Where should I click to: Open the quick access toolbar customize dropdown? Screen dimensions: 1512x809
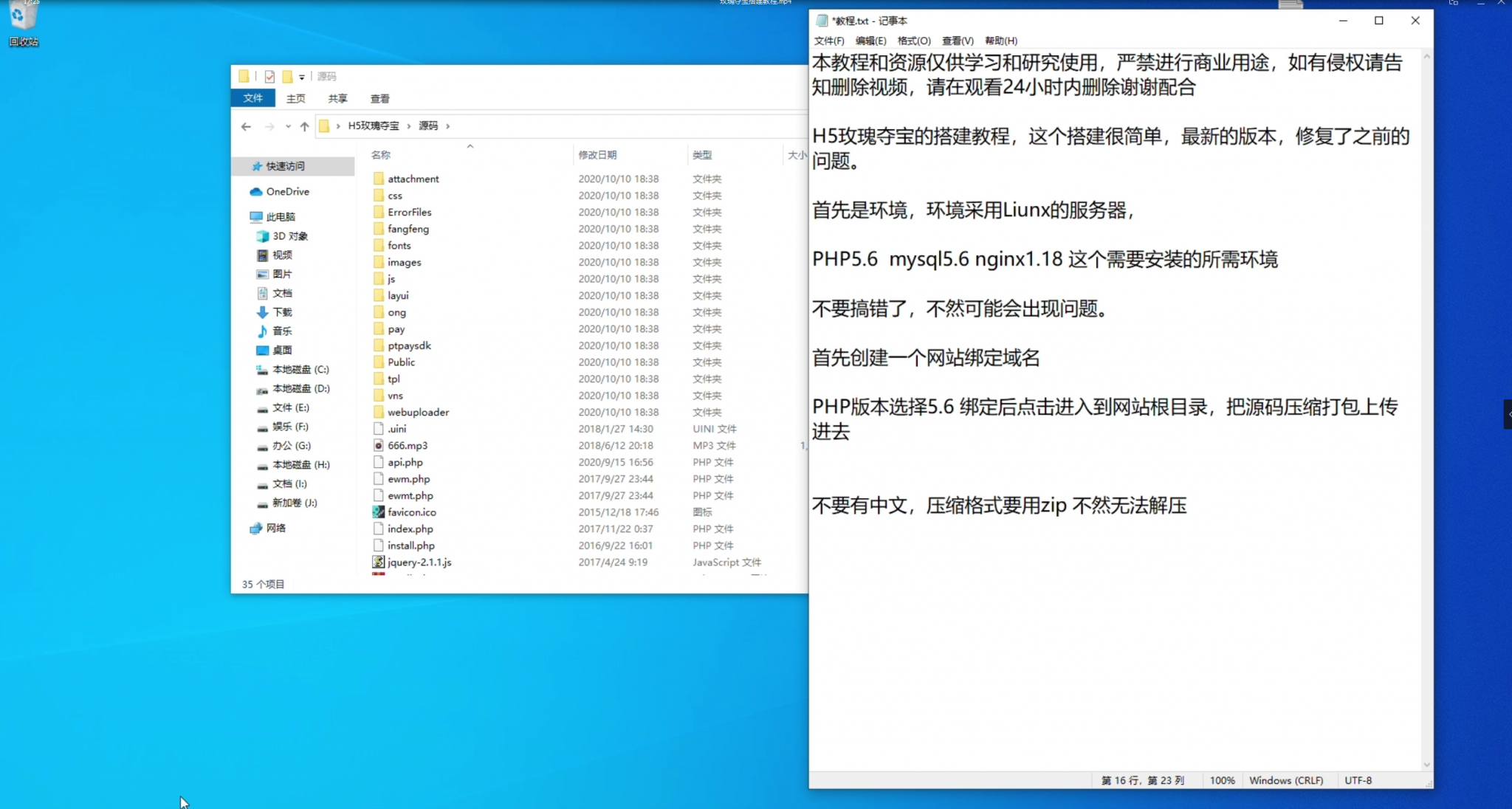(x=301, y=77)
